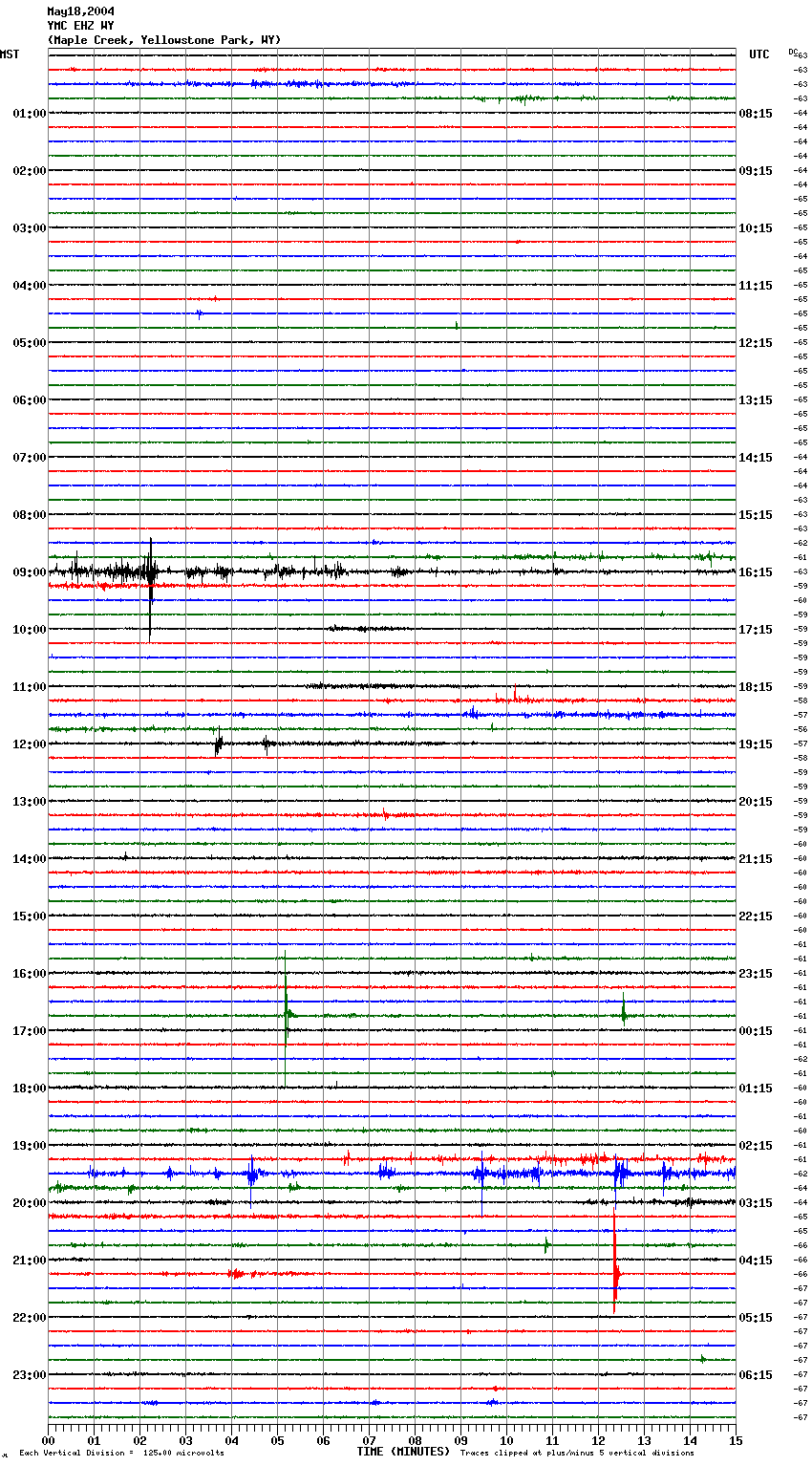
Task: Click the 10 minute axis tick label
Action: pos(506,1440)
